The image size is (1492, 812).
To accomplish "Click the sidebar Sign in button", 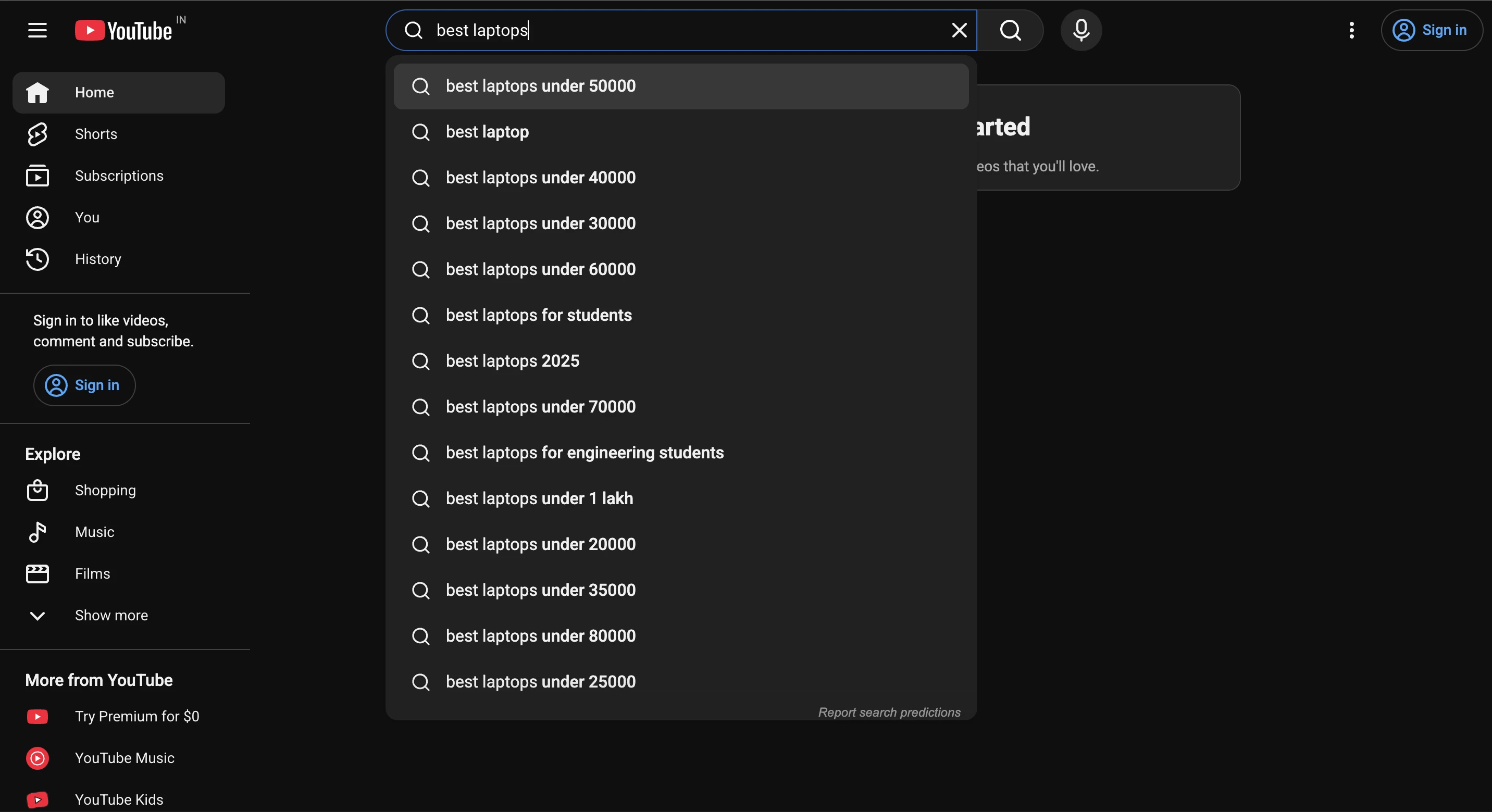I will pos(84,385).
